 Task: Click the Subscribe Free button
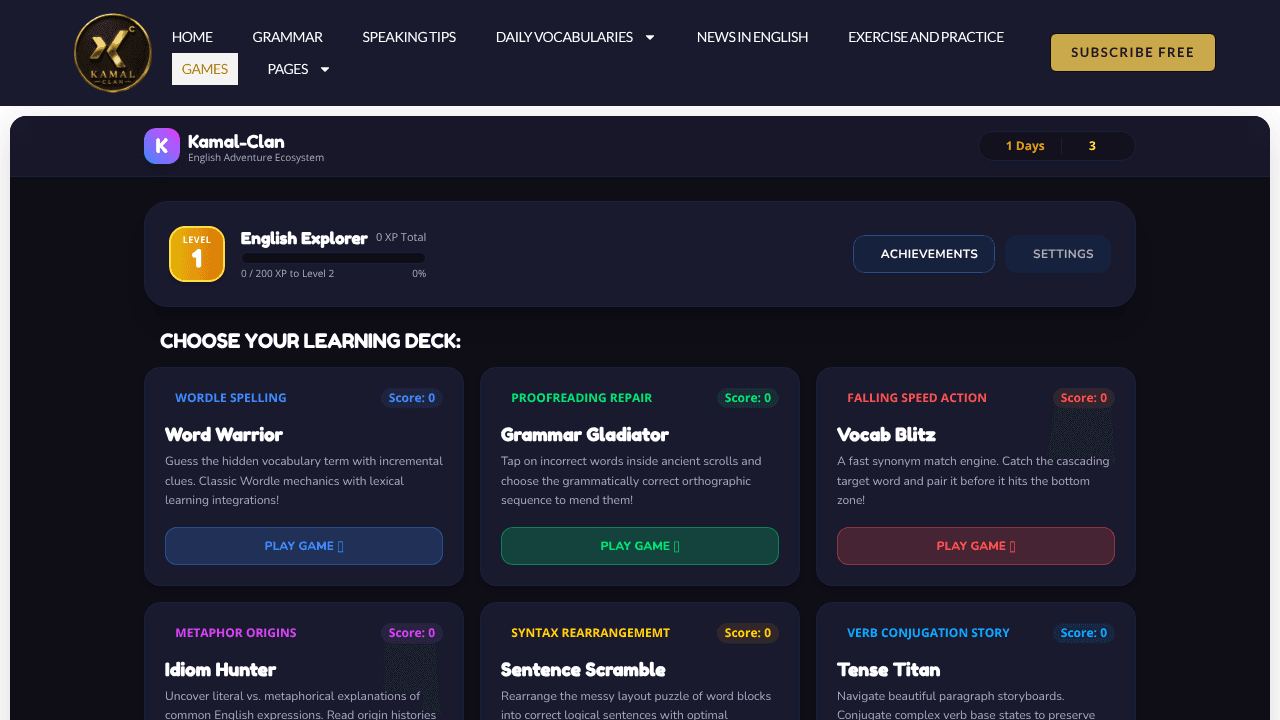point(1133,52)
